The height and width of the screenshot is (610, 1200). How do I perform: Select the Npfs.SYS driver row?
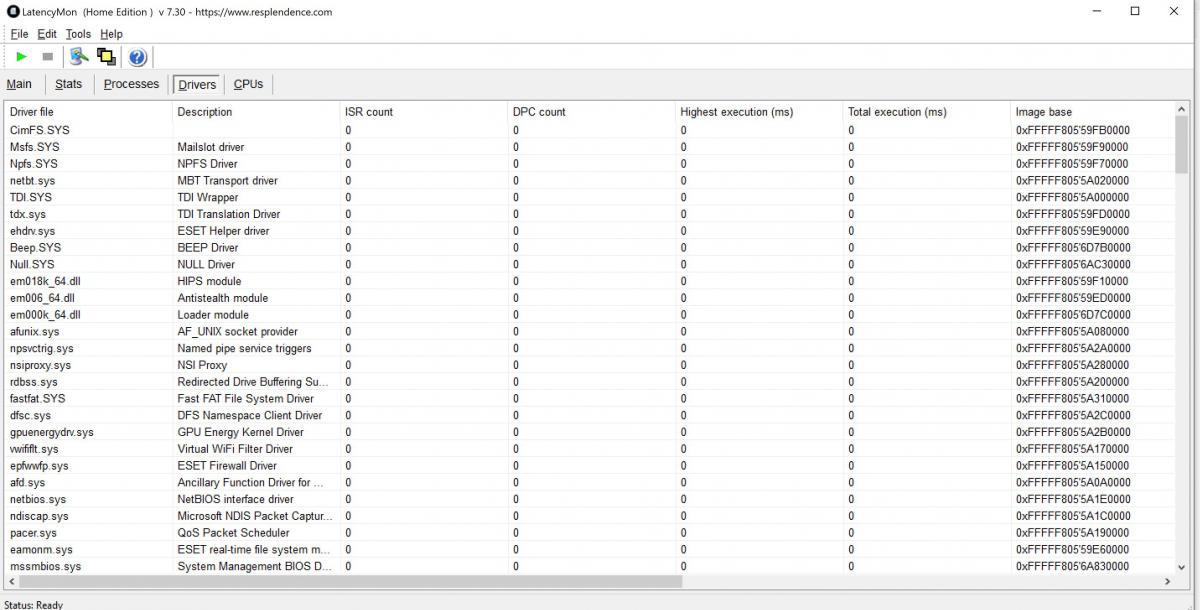(x=590, y=164)
